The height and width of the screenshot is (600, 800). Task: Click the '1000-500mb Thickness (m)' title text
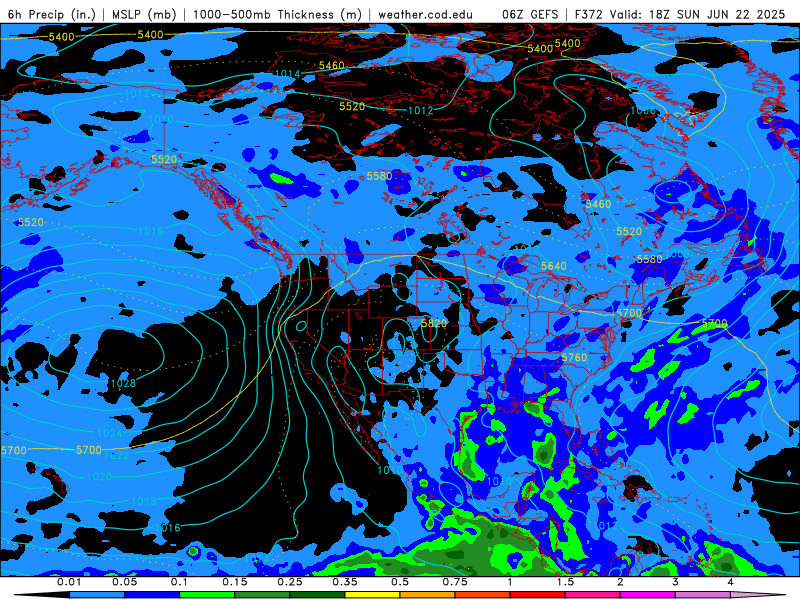[x=277, y=15]
